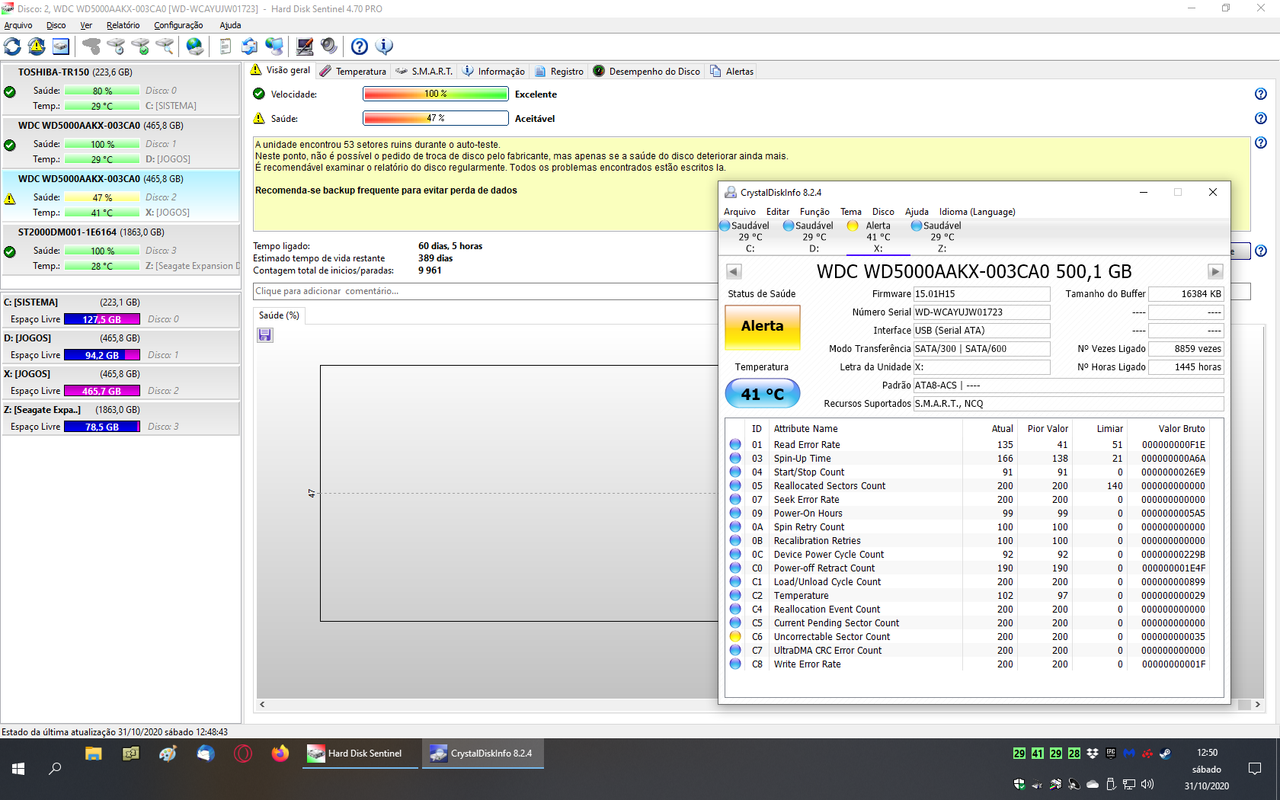Switch to the Temperatura tab
This screenshot has width=1280, height=800.
point(353,71)
